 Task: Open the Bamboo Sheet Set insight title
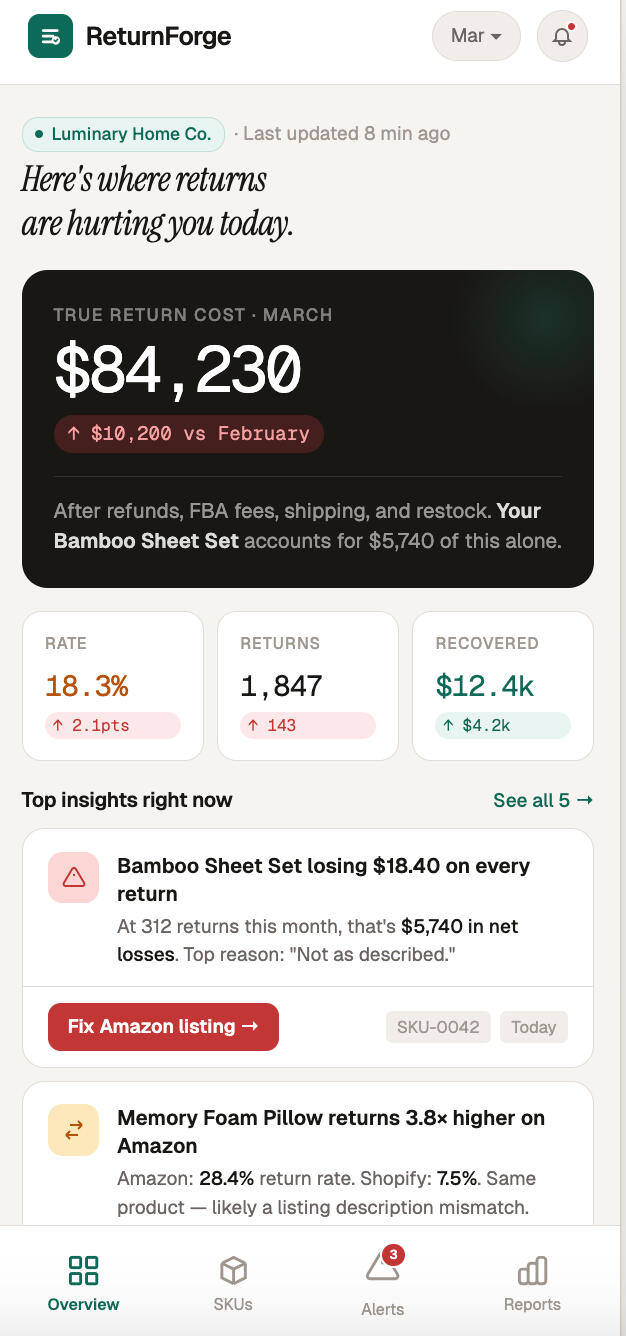point(323,880)
